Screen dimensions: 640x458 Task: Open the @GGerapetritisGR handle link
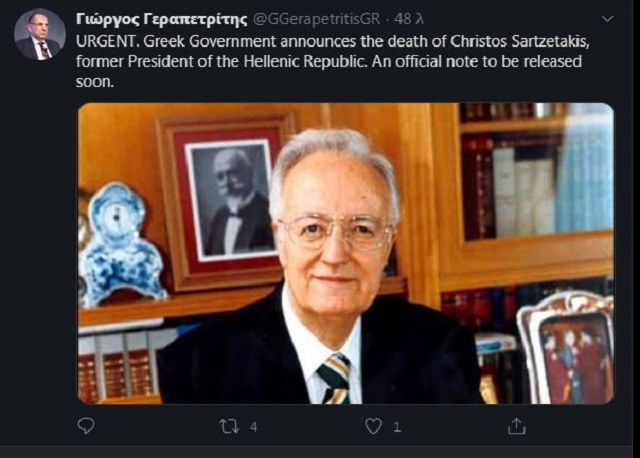pos(317,19)
